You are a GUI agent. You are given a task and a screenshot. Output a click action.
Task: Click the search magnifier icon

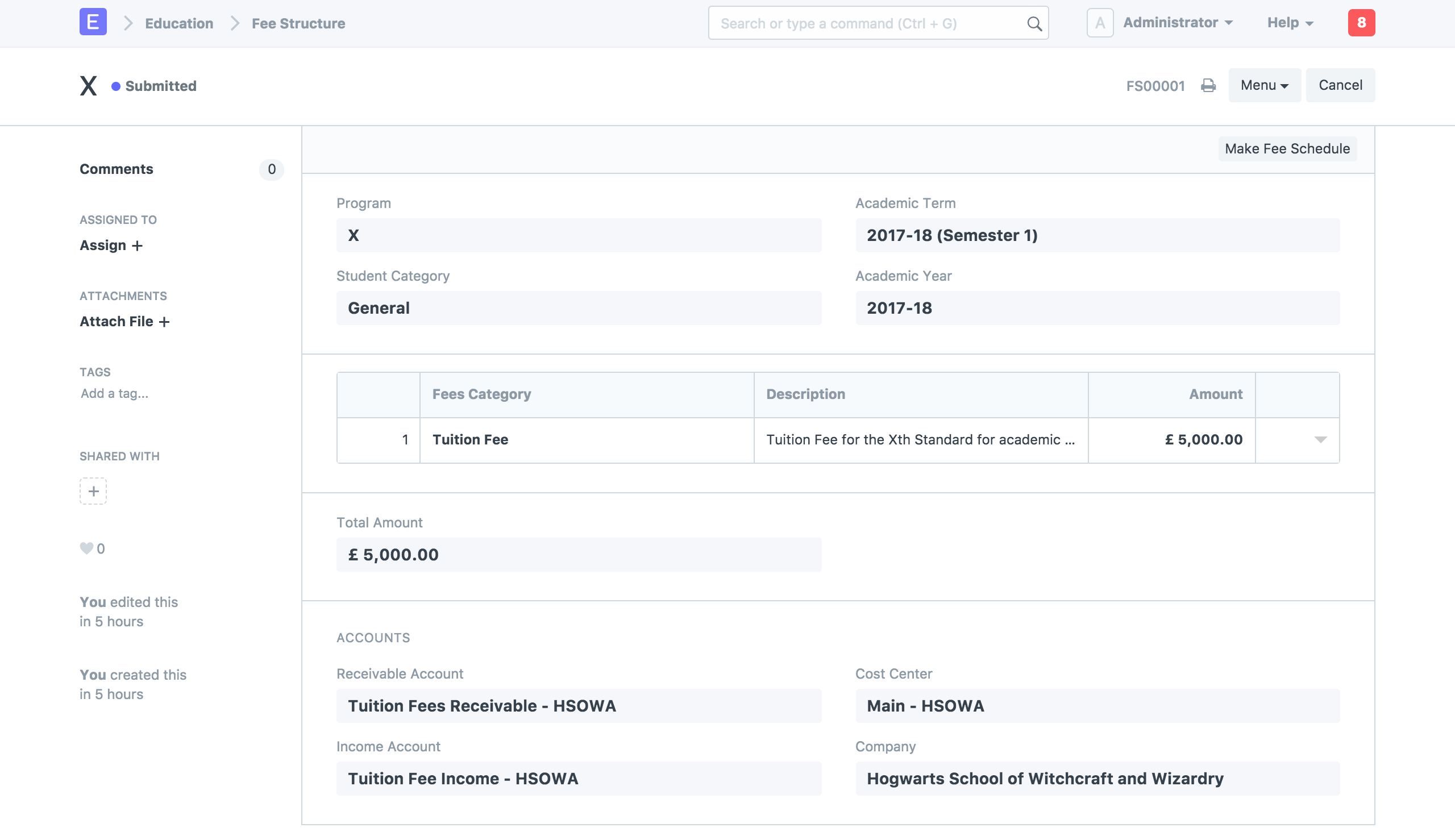[1034, 24]
